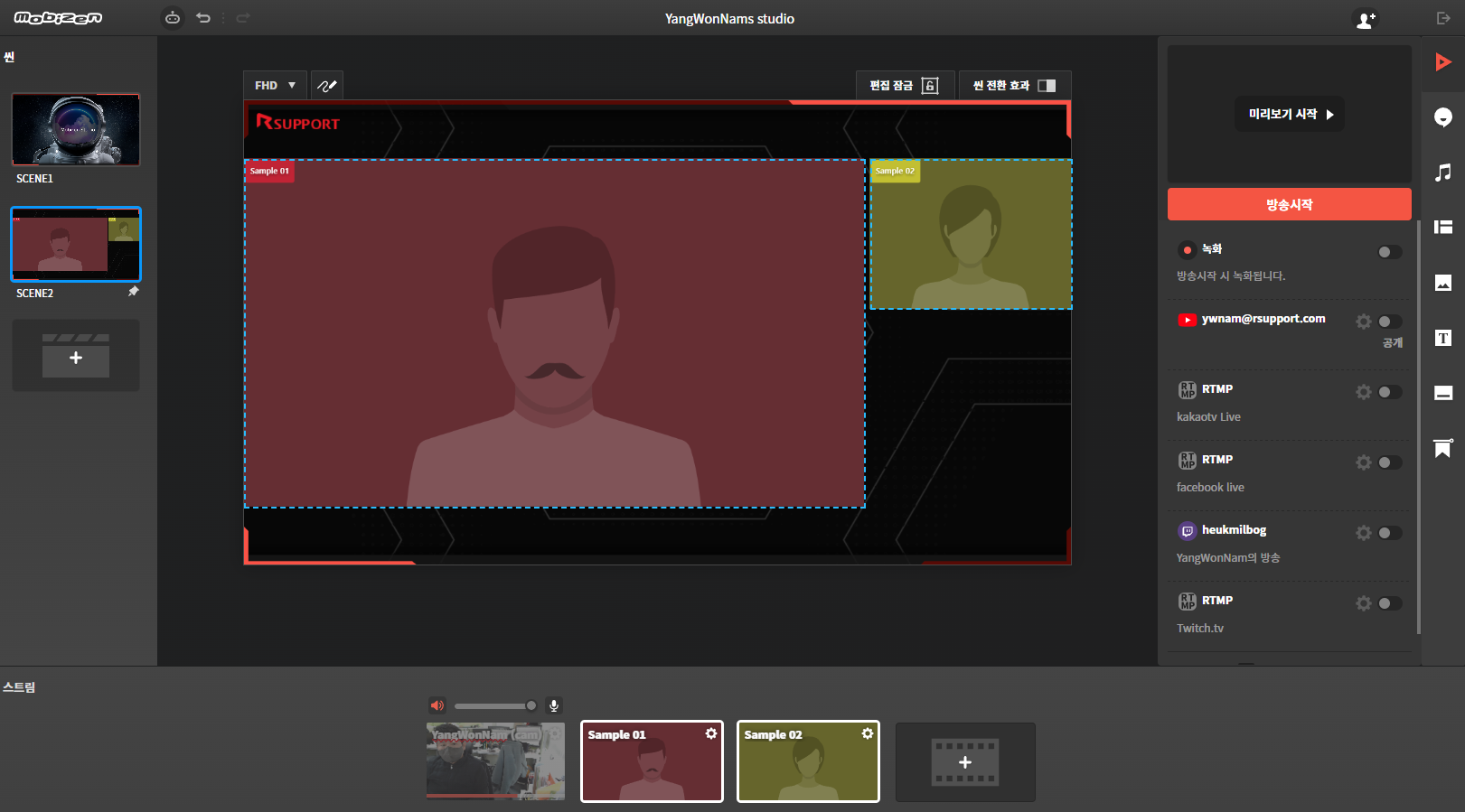The image size is (1465, 812).
Task: Click the drawing pen tool icon
Action: [327, 86]
